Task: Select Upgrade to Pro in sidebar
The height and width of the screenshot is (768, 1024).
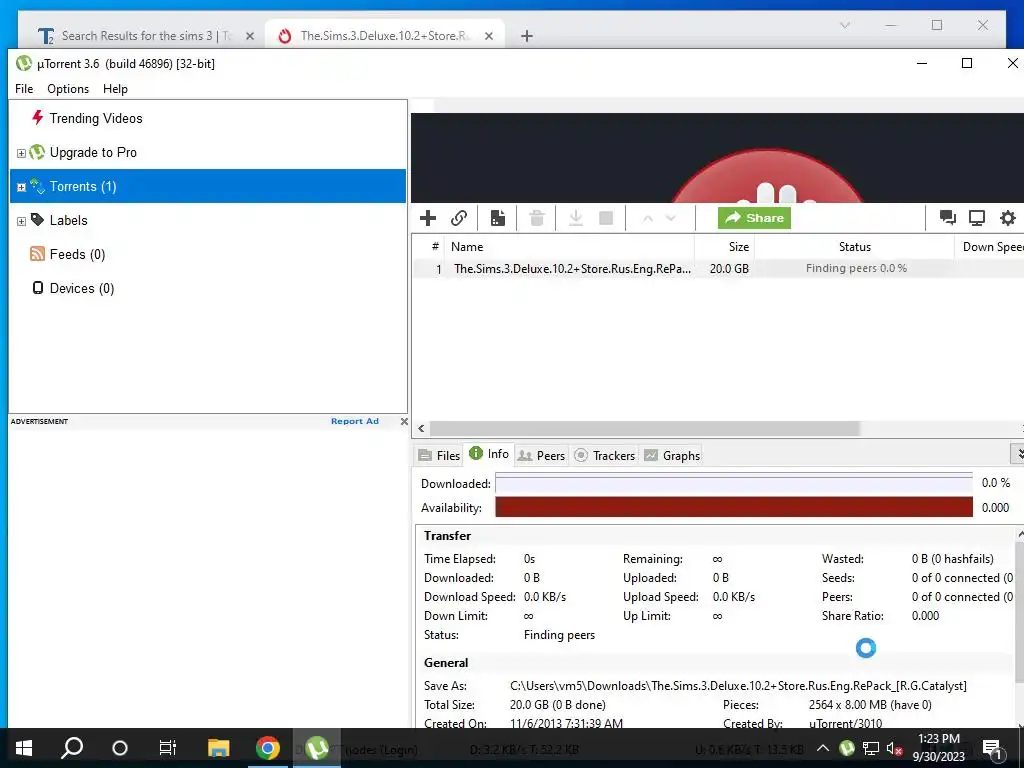Action: [x=93, y=152]
